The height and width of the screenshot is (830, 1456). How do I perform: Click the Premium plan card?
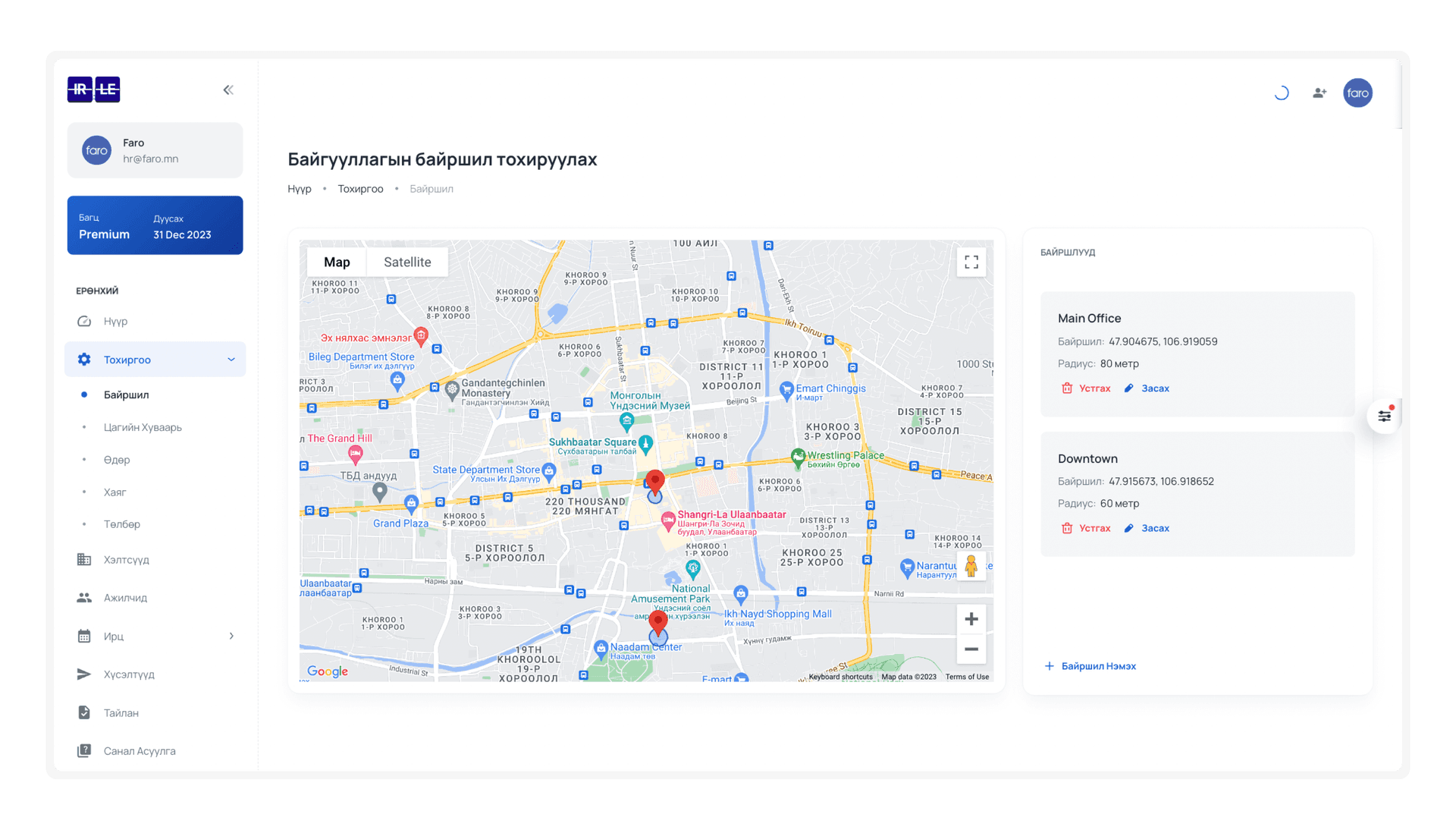(x=155, y=225)
